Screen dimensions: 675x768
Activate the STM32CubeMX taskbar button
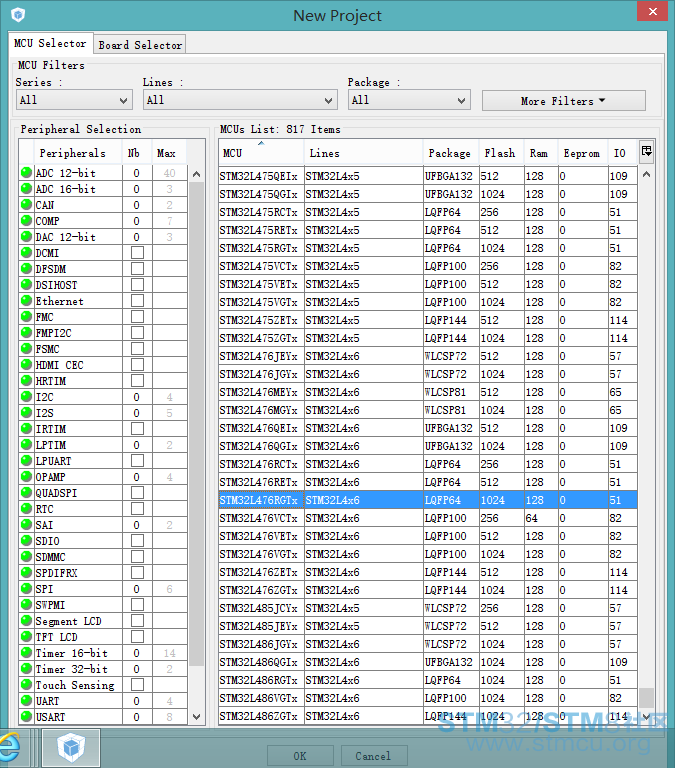click(x=71, y=747)
